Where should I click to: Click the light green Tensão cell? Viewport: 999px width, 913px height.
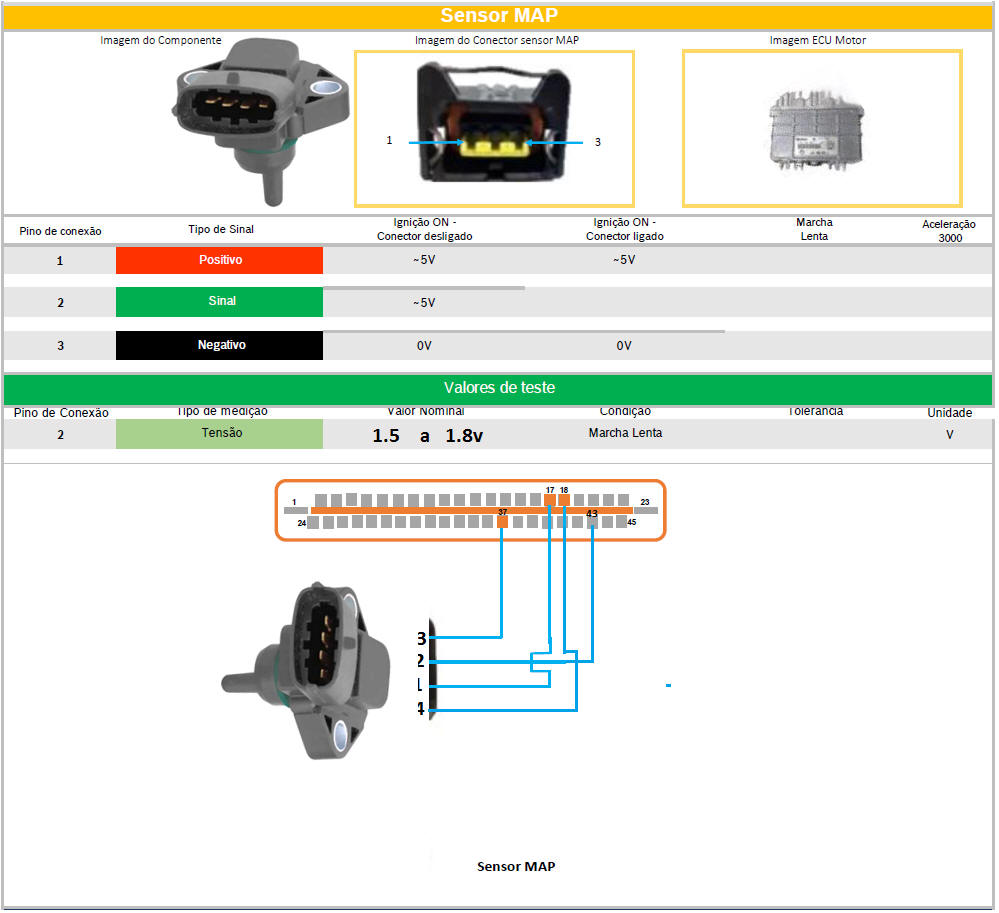(219, 434)
